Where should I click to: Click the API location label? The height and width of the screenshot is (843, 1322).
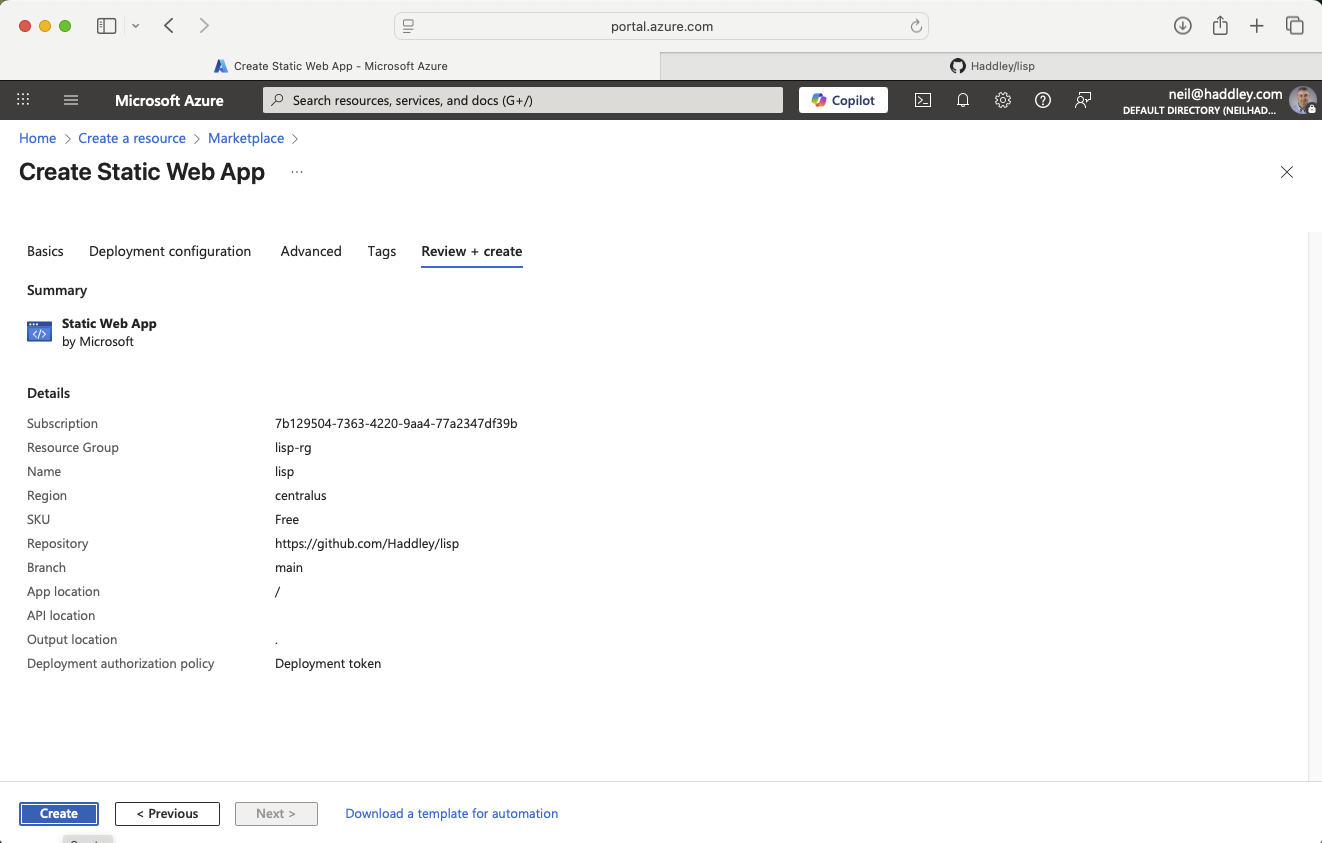[x=61, y=616]
